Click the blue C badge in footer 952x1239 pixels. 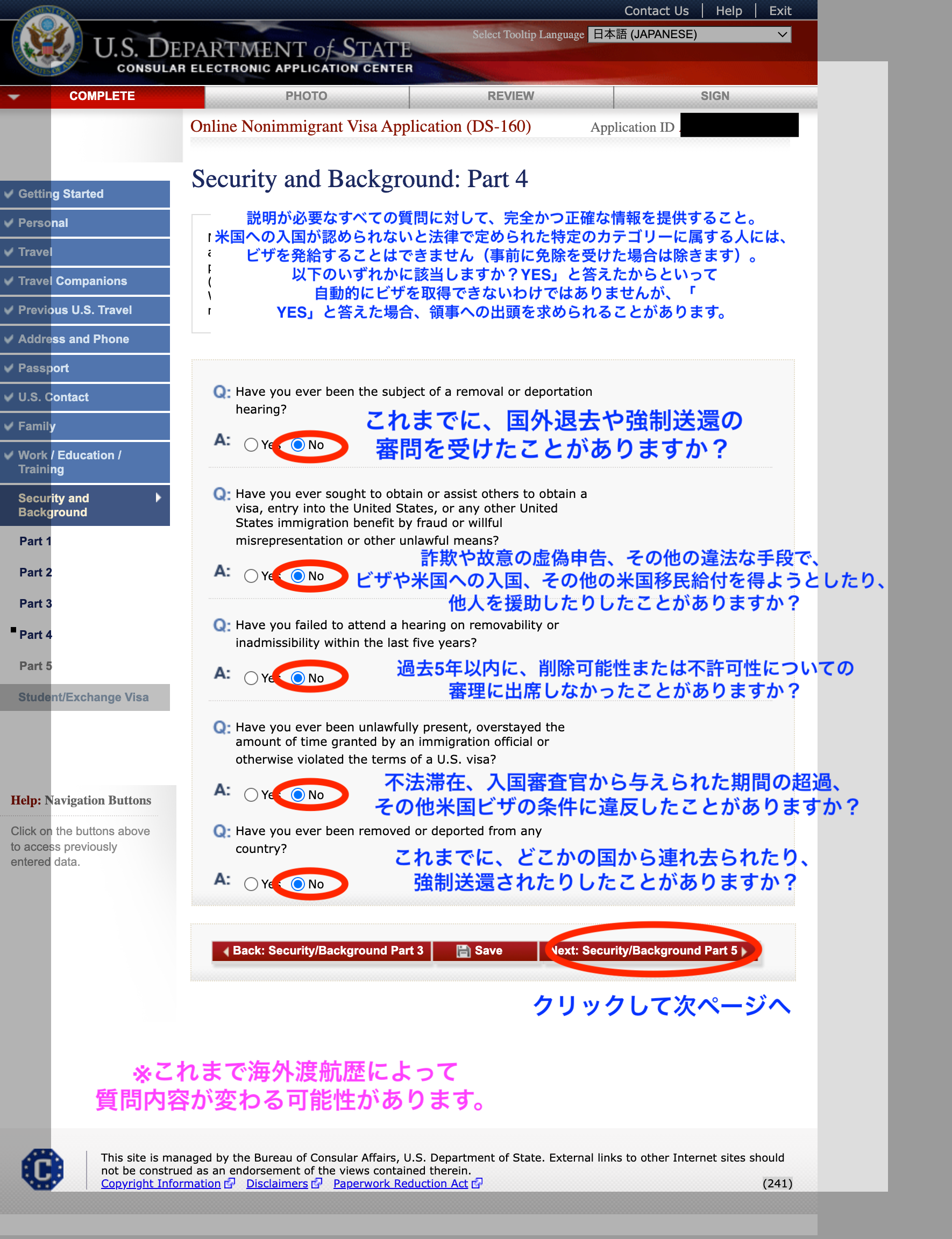[x=42, y=1169]
